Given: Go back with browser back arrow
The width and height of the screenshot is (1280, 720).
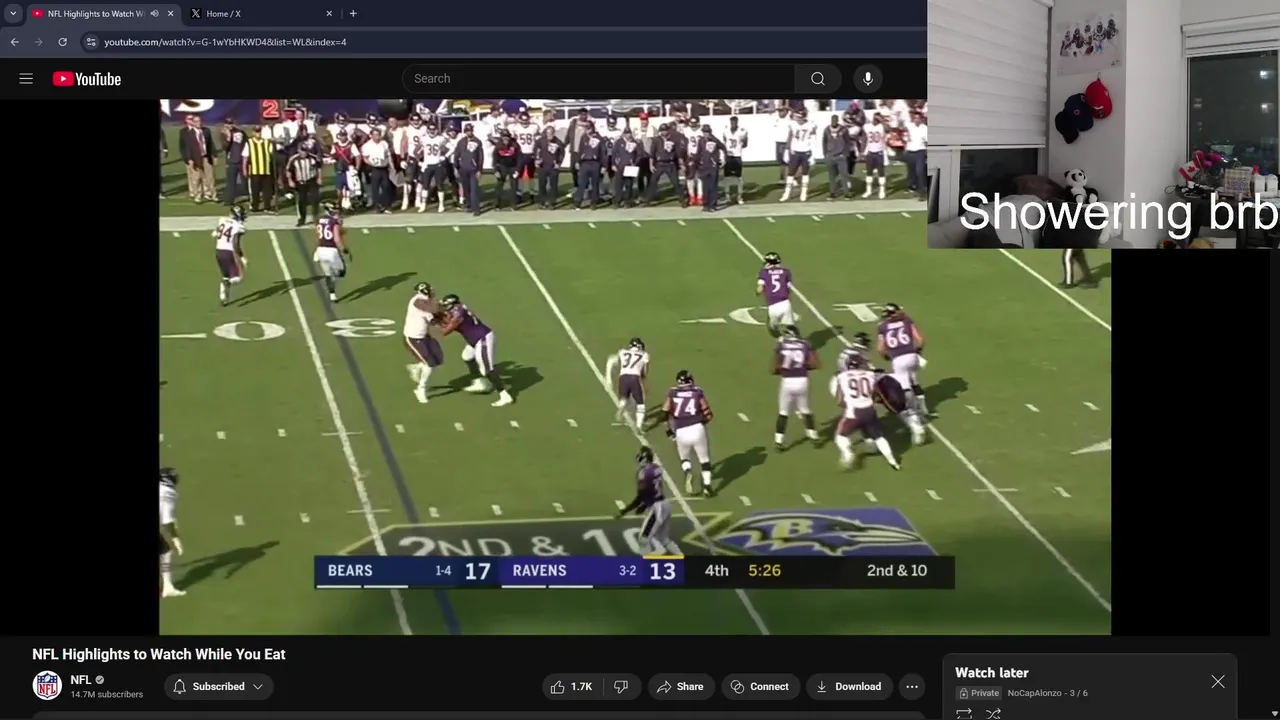Looking at the screenshot, I should 14,42.
